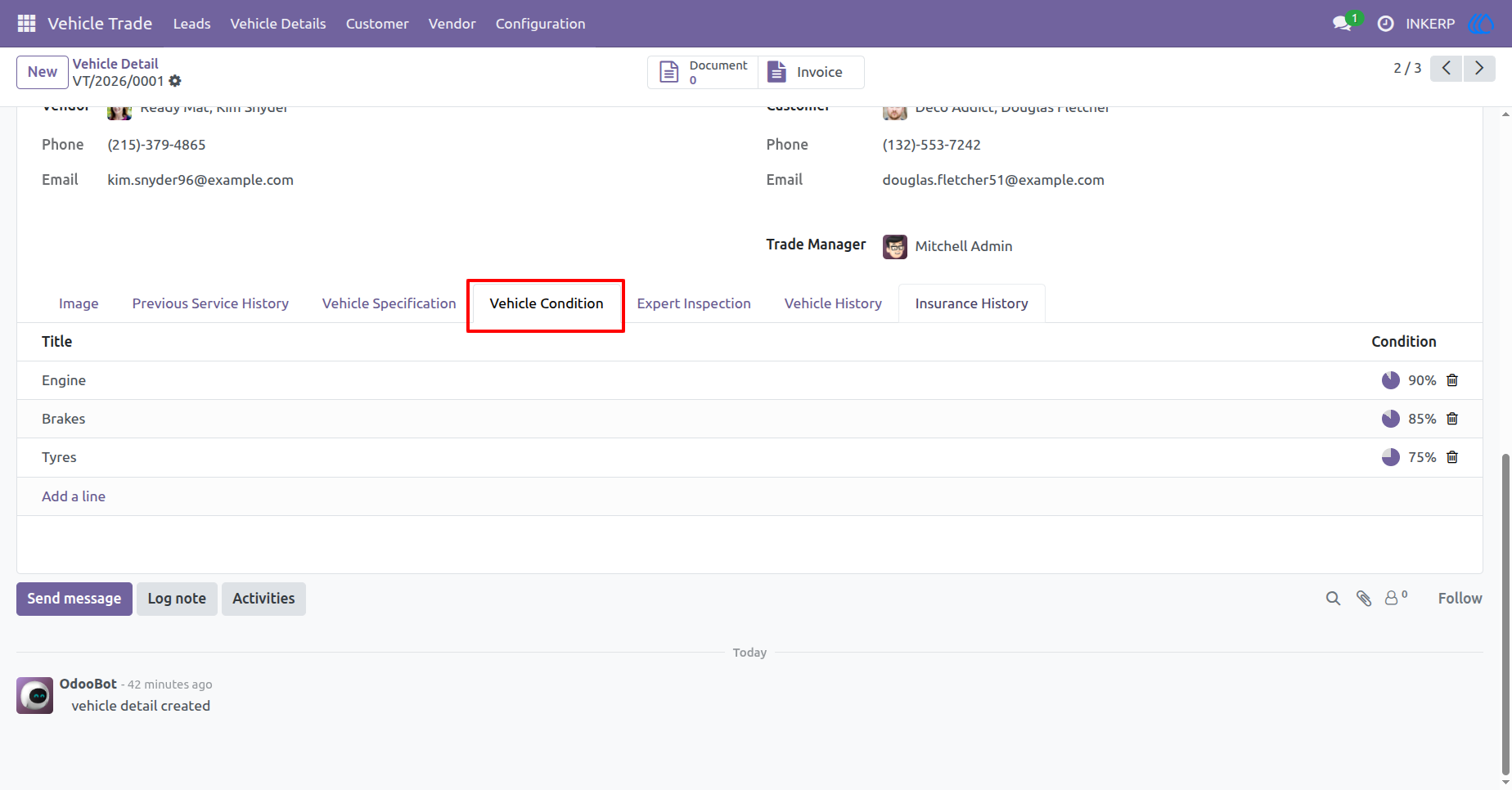Screen dimensions: 1512x790
Task: Go to the previous record arrow
Action: click(x=1447, y=68)
